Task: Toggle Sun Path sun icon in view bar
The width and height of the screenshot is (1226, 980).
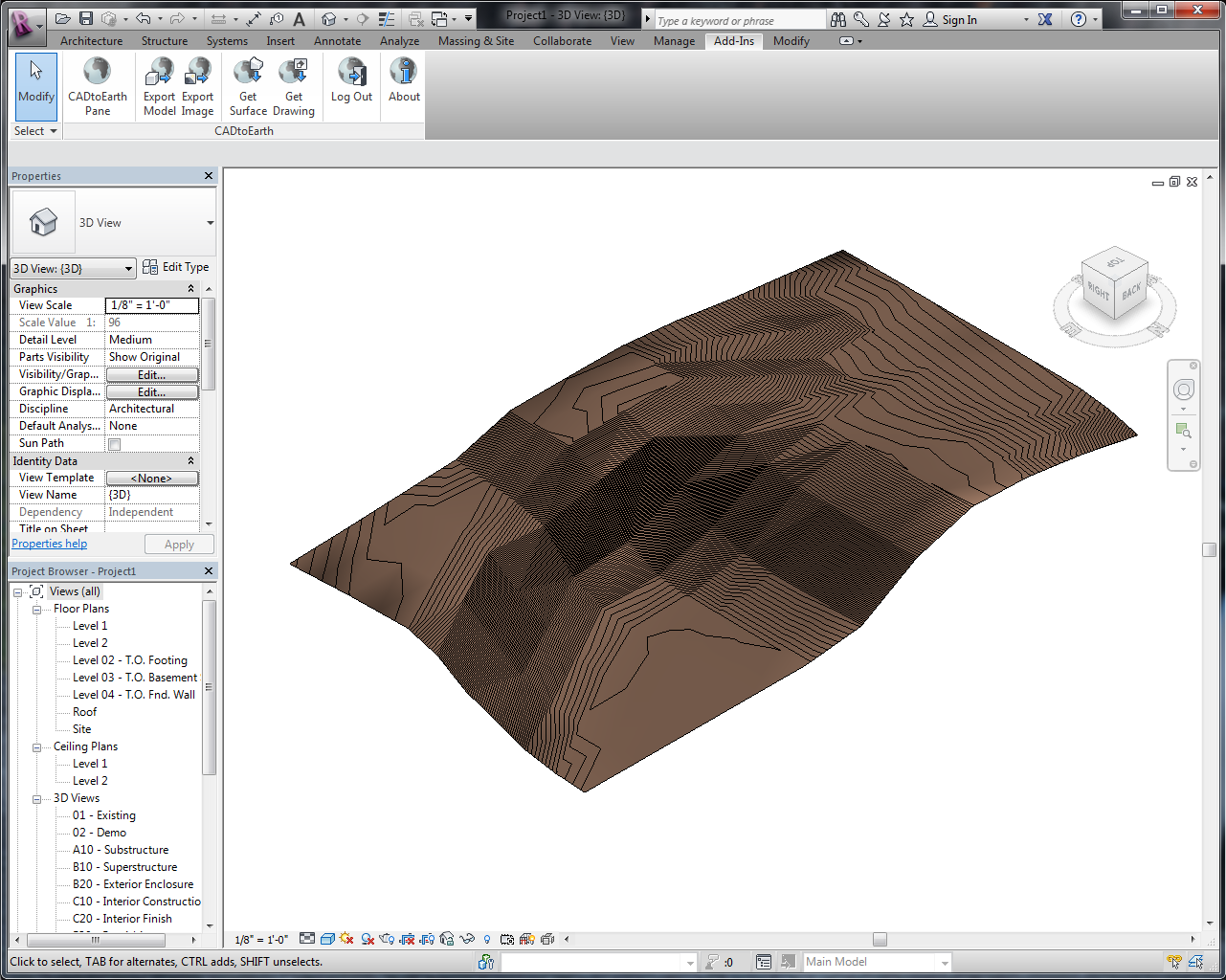Action: (x=346, y=939)
